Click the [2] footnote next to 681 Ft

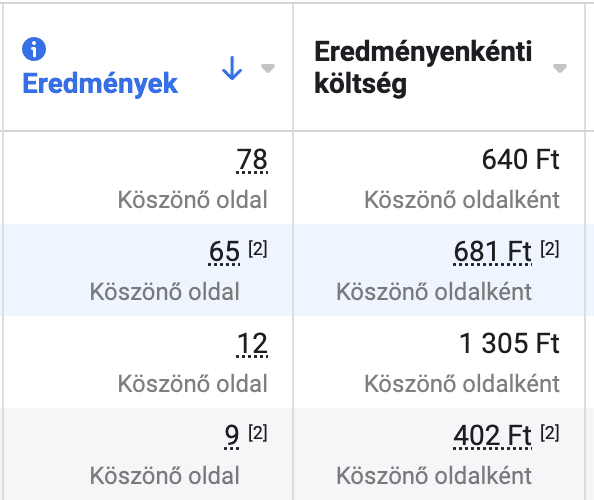550,249
